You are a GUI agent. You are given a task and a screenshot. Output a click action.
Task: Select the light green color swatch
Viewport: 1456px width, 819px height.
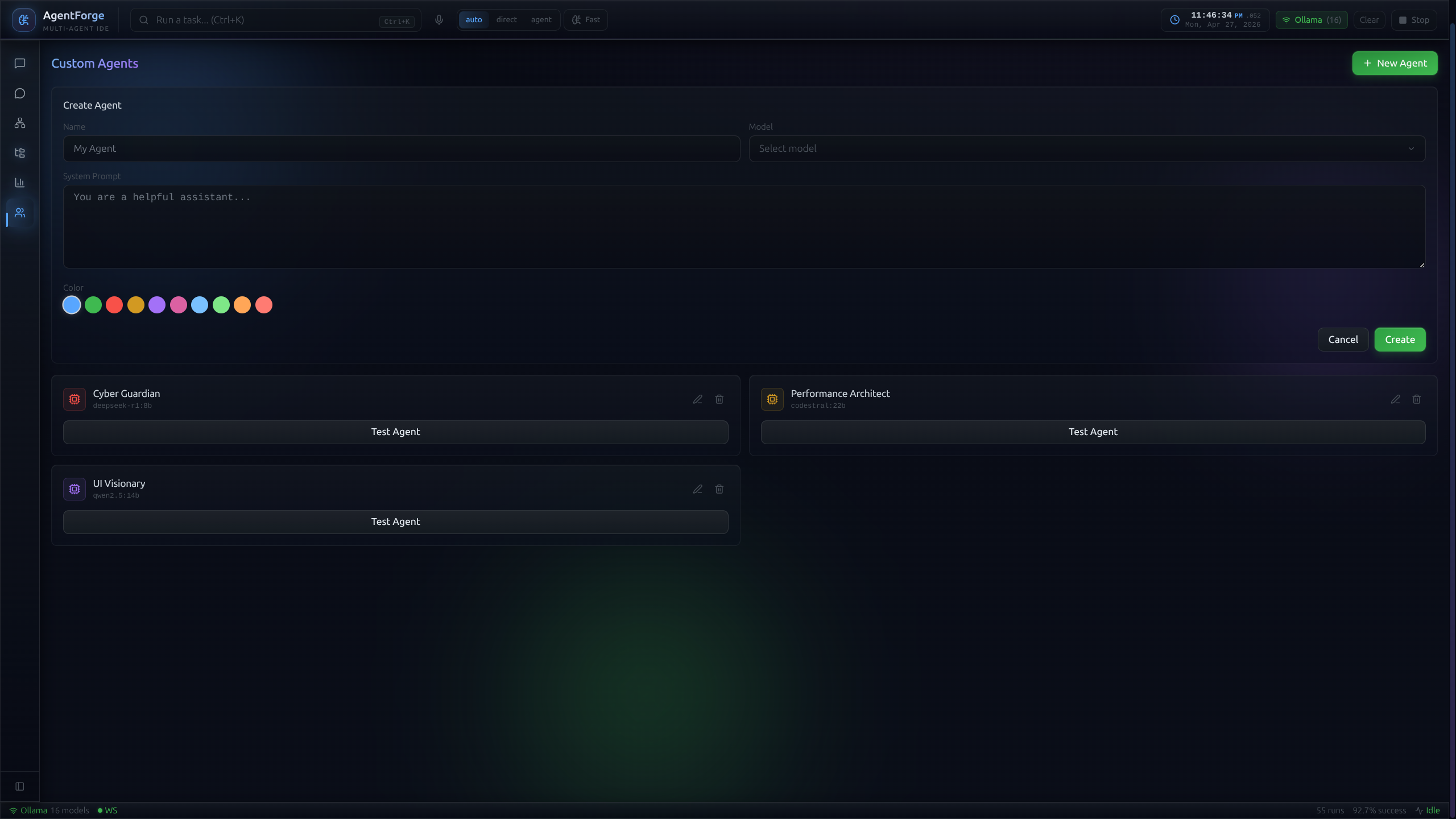(x=221, y=305)
